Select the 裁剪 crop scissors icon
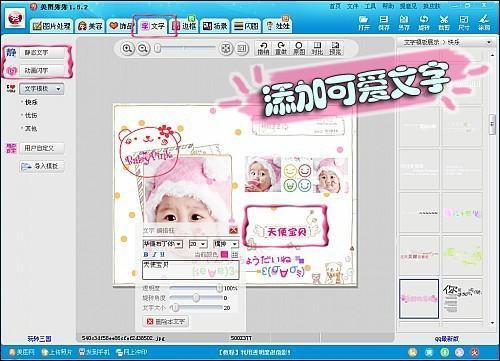This screenshot has width=500, height=361. pyautogui.click(x=444, y=23)
